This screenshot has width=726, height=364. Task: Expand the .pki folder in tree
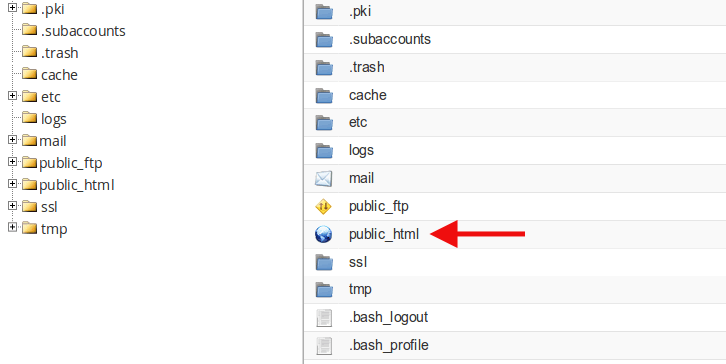[x=13, y=7]
